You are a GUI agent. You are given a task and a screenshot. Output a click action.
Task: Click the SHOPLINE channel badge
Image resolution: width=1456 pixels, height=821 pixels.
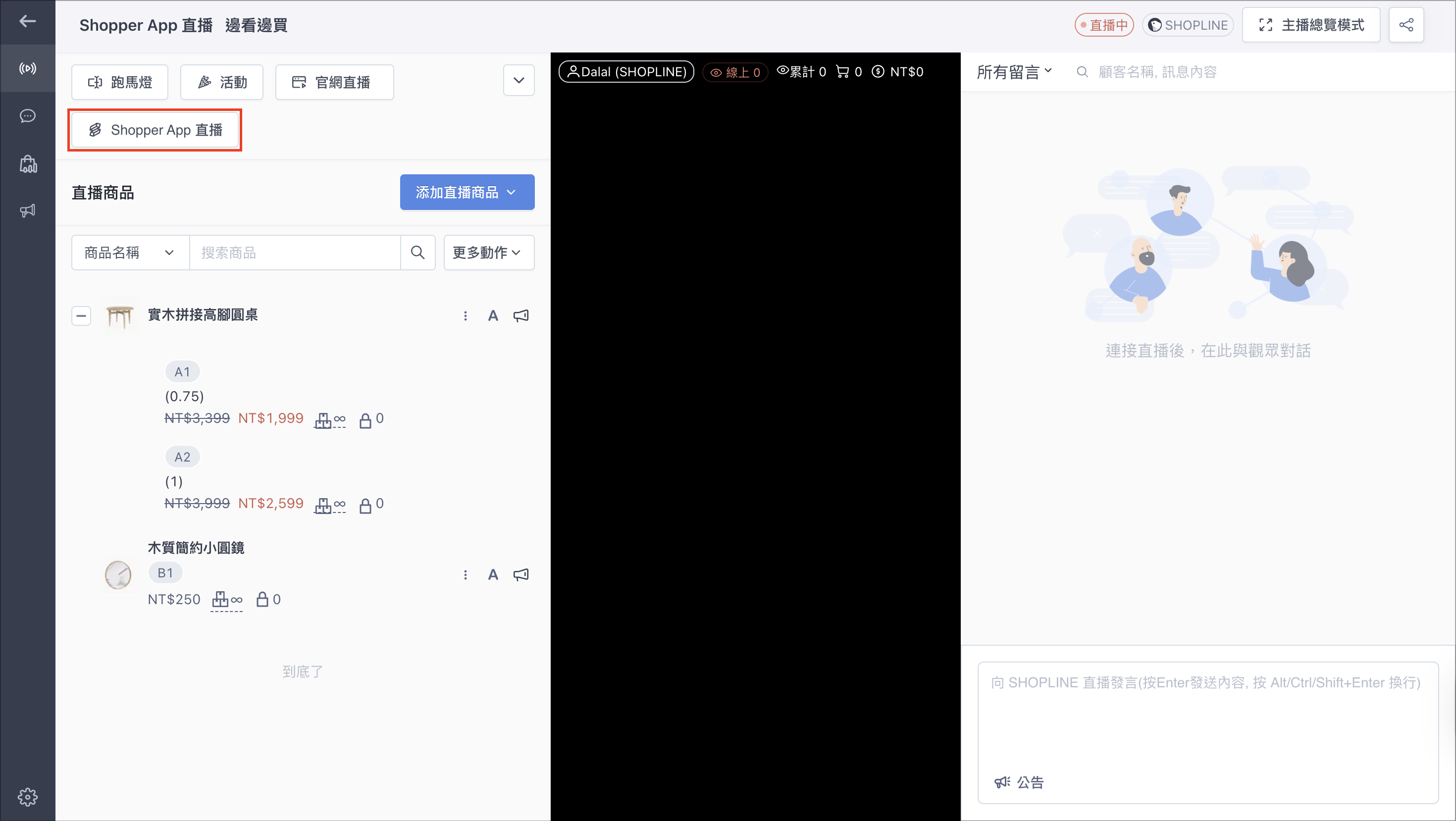pos(1188,25)
